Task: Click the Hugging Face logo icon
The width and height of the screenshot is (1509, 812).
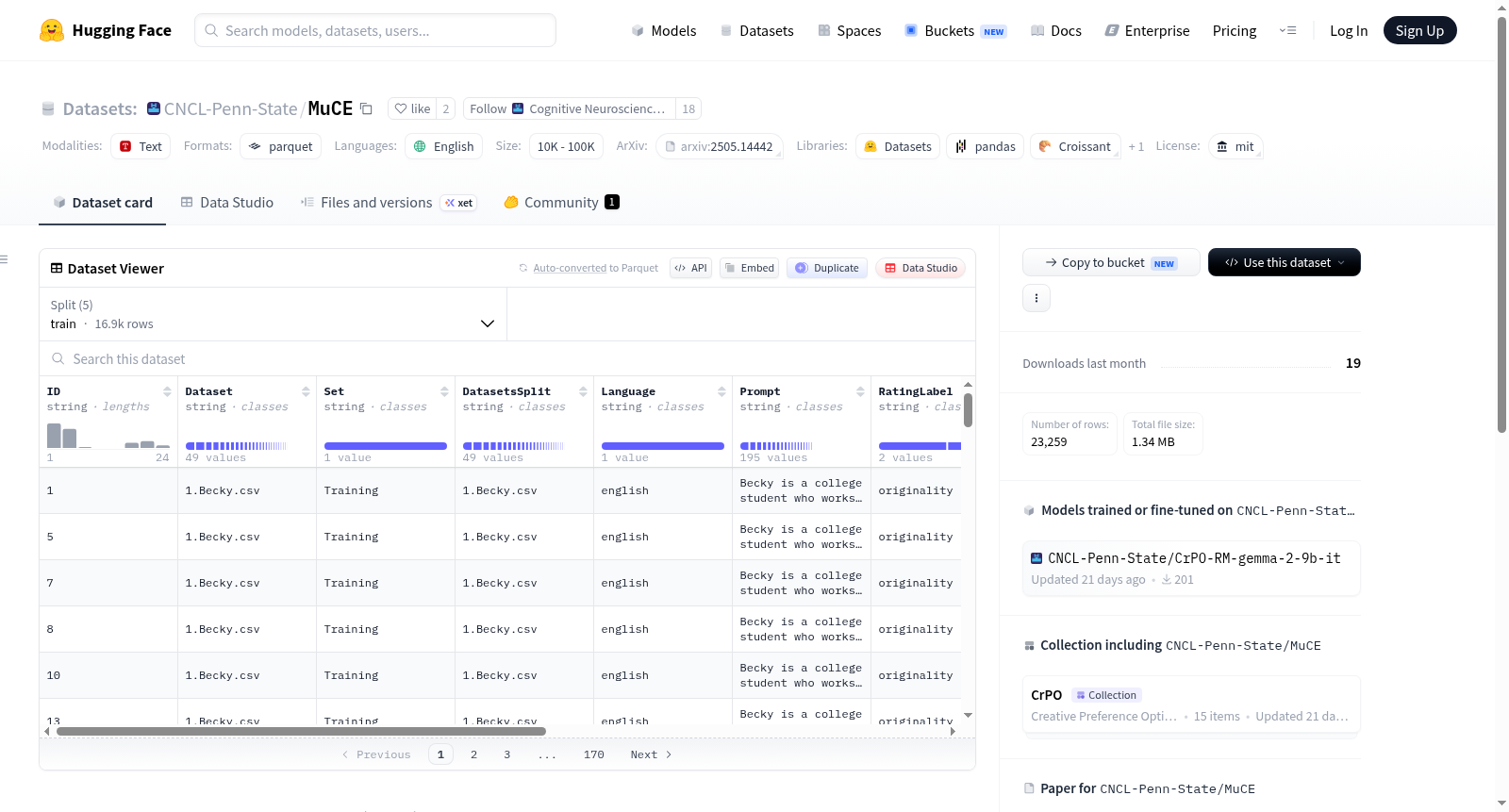Action: click(52, 30)
